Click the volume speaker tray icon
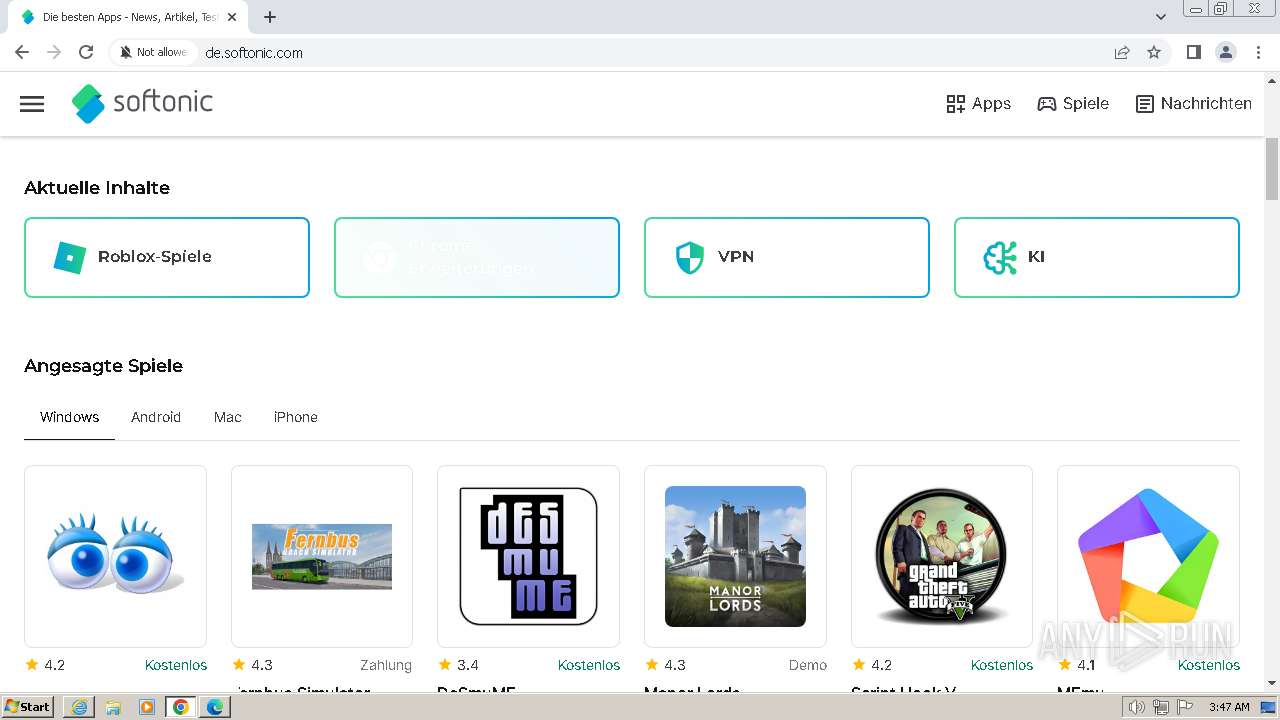The width and height of the screenshot is (1280, 720). pyautogui.click(x=1137, y=707)
